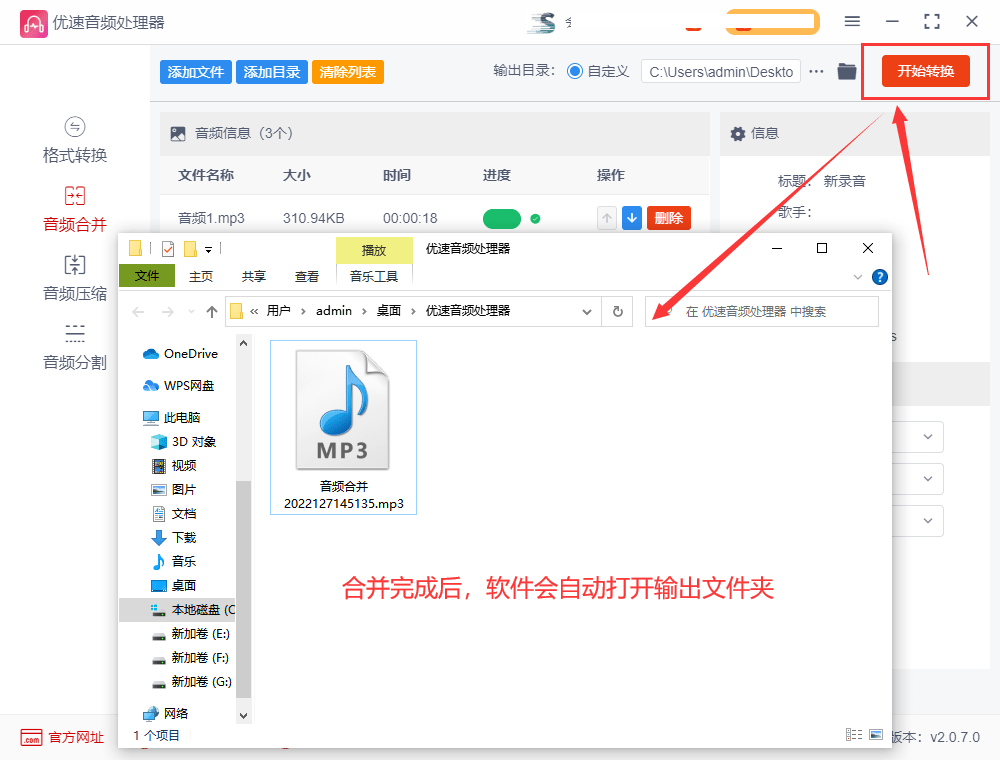Click the 清除列表 clear list button

(x=348, y=72)
